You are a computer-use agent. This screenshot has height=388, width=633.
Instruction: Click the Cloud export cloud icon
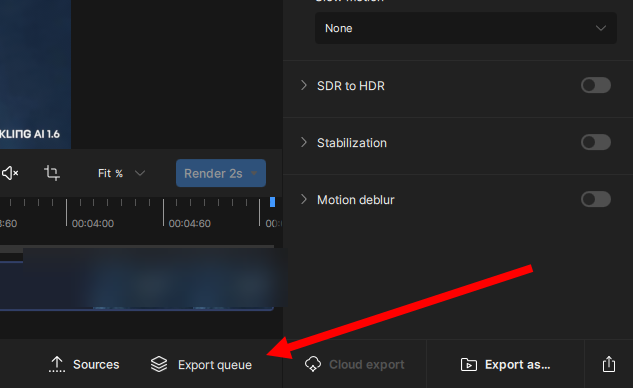(x=313, y=364)
